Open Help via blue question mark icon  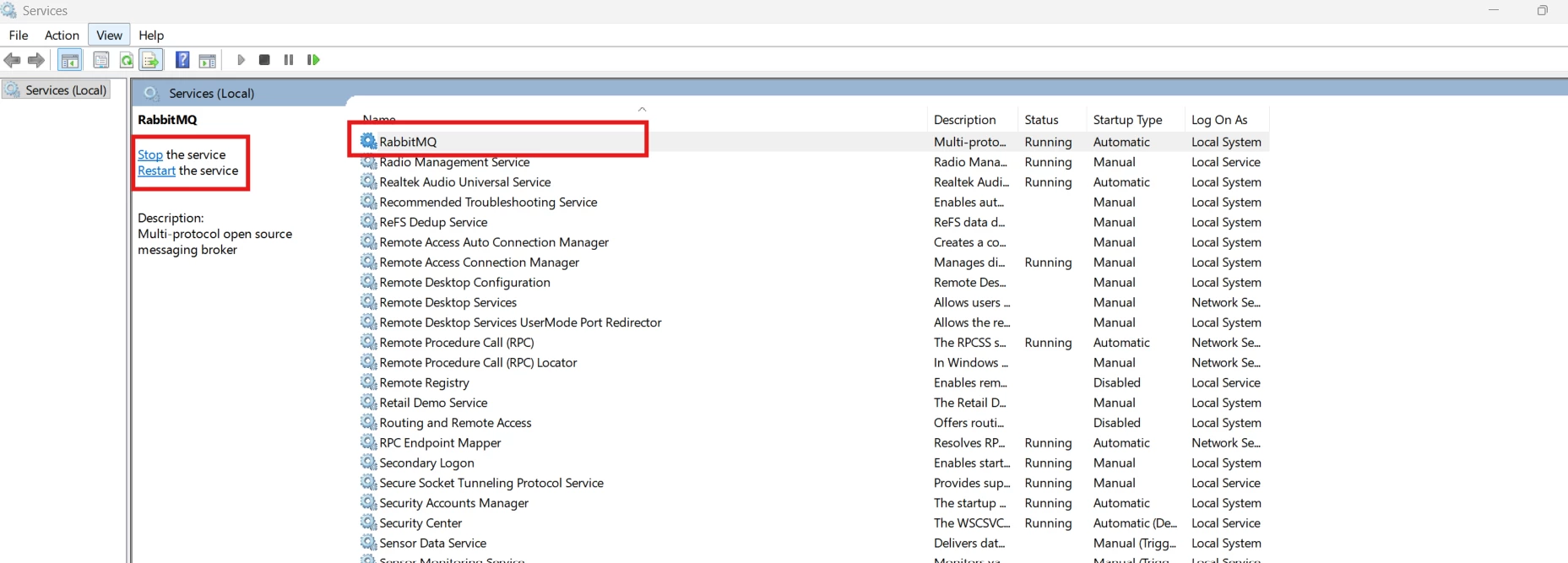pyautogui.click(x=182, y=60)
